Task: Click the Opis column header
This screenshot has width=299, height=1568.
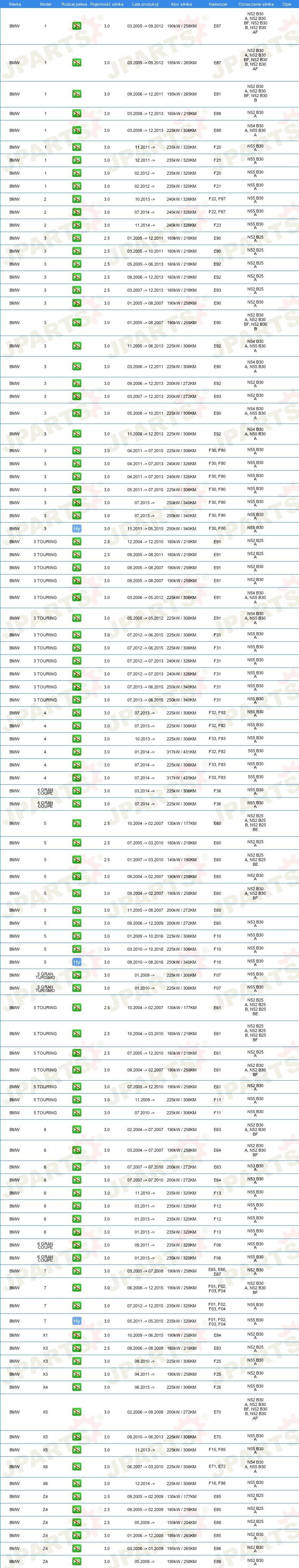Action: coord(287,4)
